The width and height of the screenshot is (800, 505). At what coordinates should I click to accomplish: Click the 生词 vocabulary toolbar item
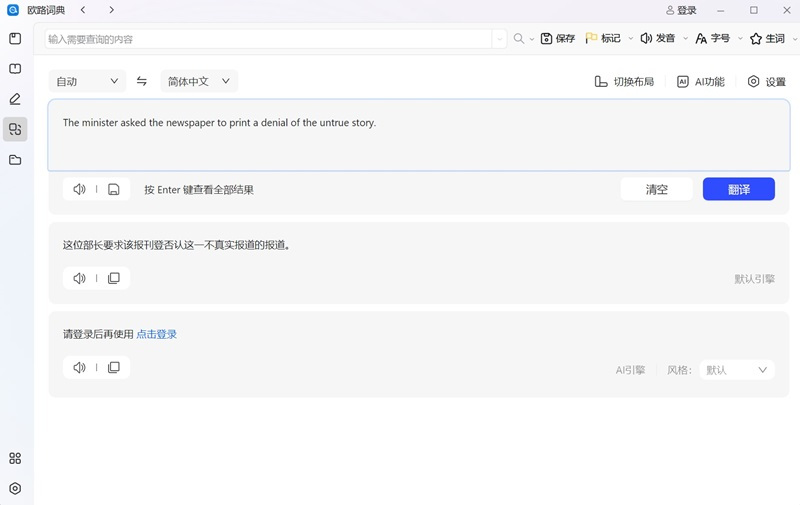[x=768, y=39]
